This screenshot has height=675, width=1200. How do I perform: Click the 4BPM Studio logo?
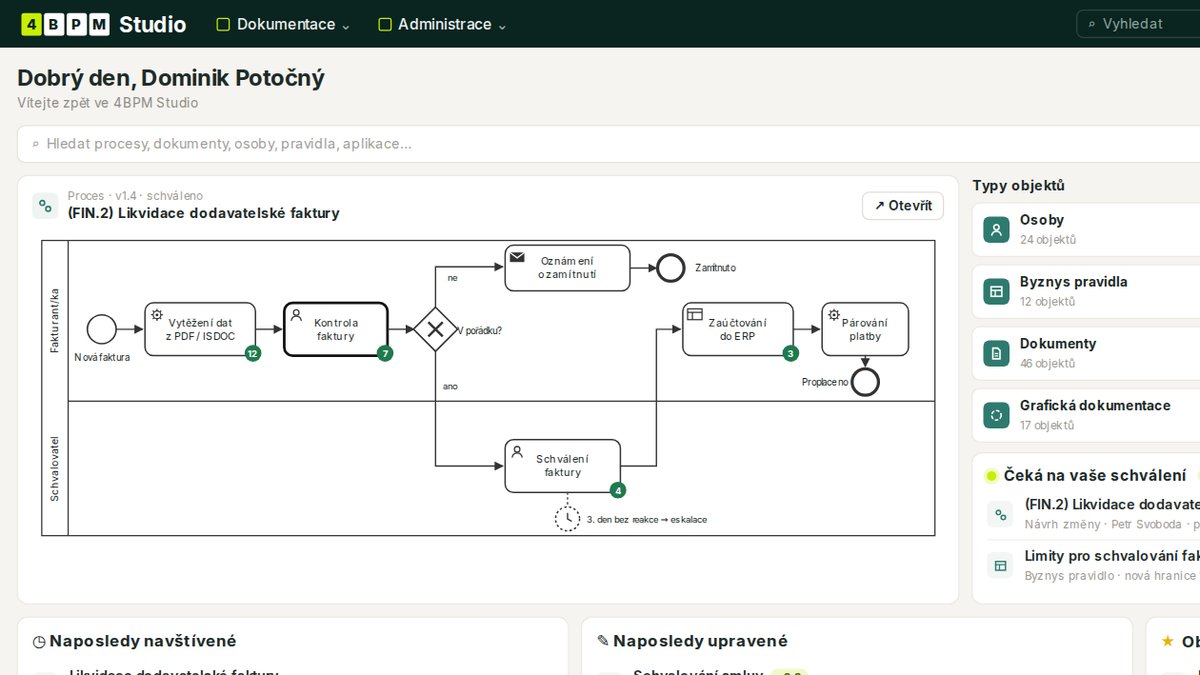coord(104,24)
